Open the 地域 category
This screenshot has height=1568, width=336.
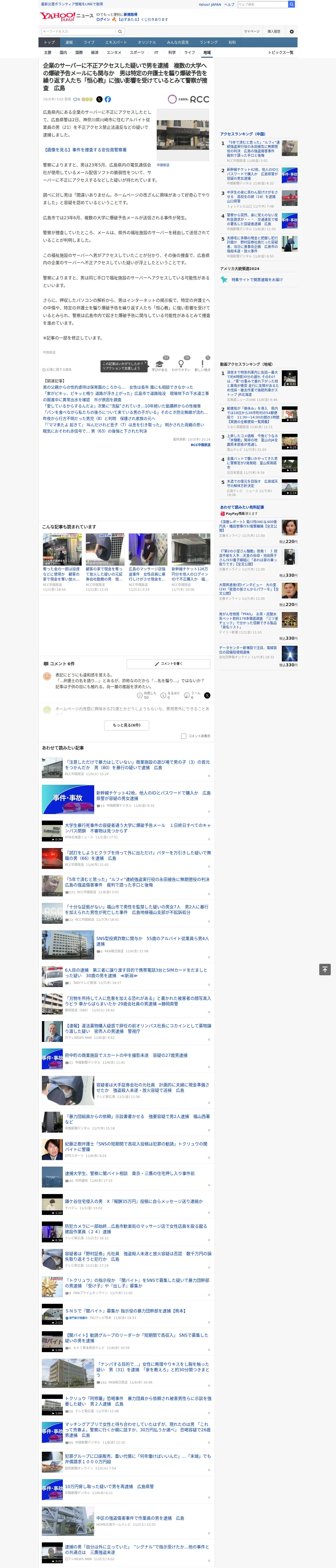coord(207,52)
